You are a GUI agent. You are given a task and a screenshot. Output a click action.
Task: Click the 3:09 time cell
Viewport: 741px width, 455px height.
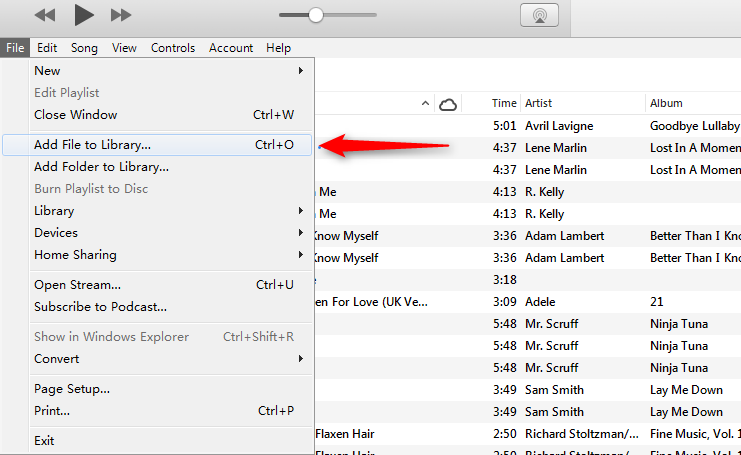504,302
